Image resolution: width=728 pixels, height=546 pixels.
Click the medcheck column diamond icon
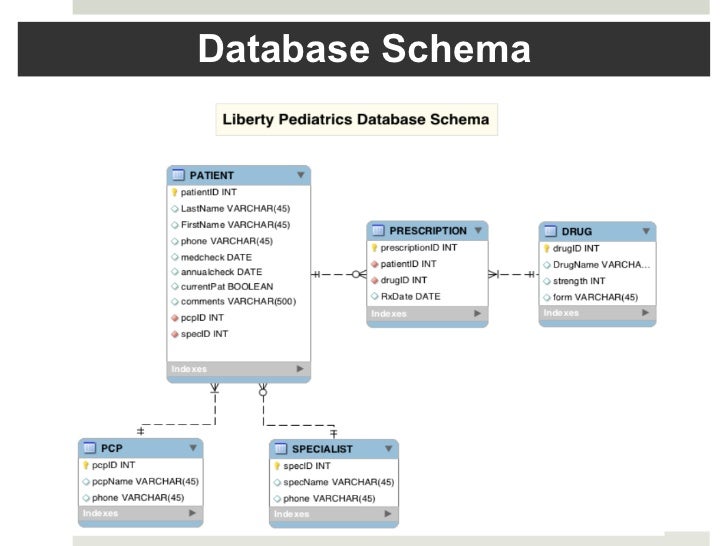pos(175,257)
